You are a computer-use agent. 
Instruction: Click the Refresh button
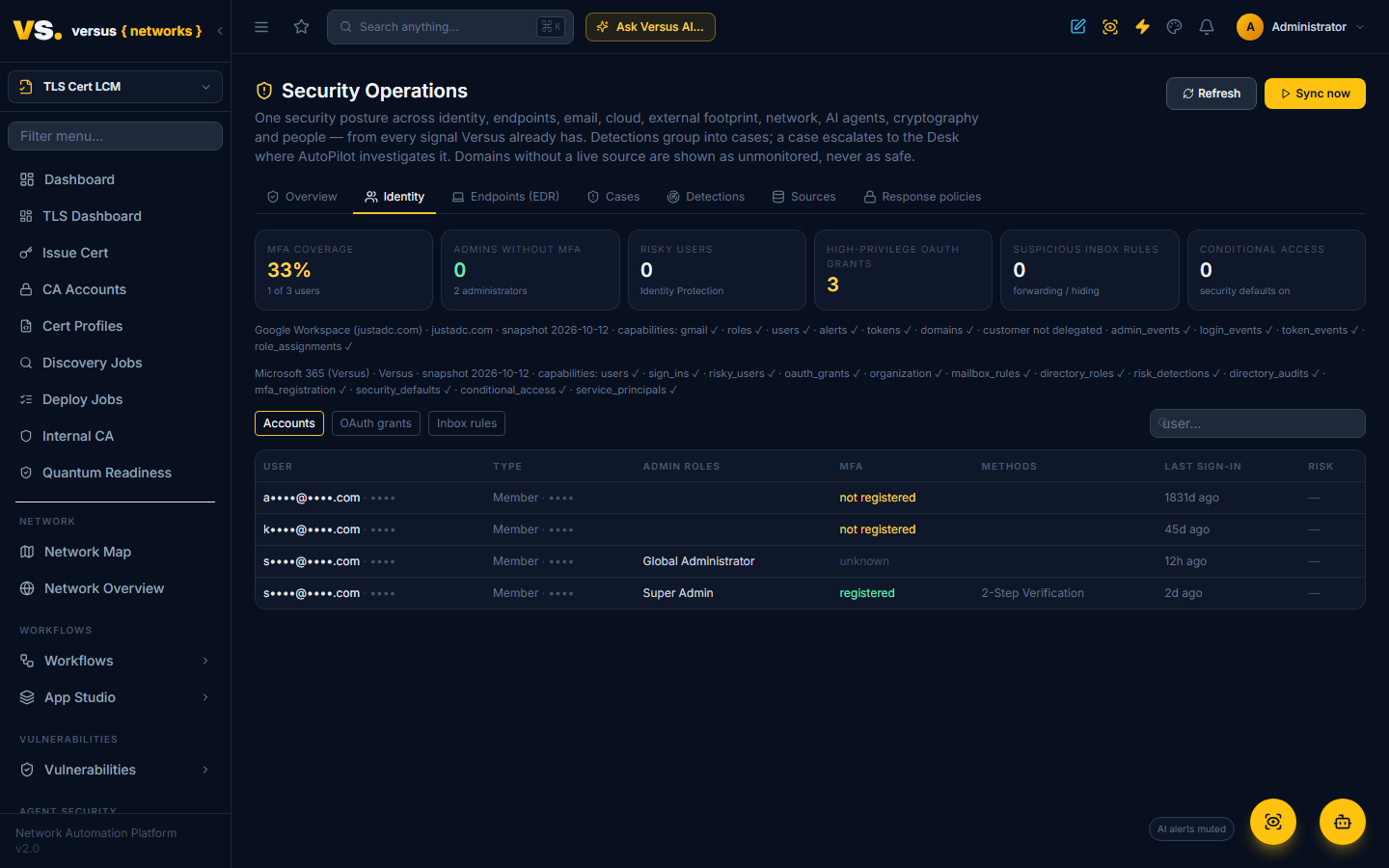1212,94
